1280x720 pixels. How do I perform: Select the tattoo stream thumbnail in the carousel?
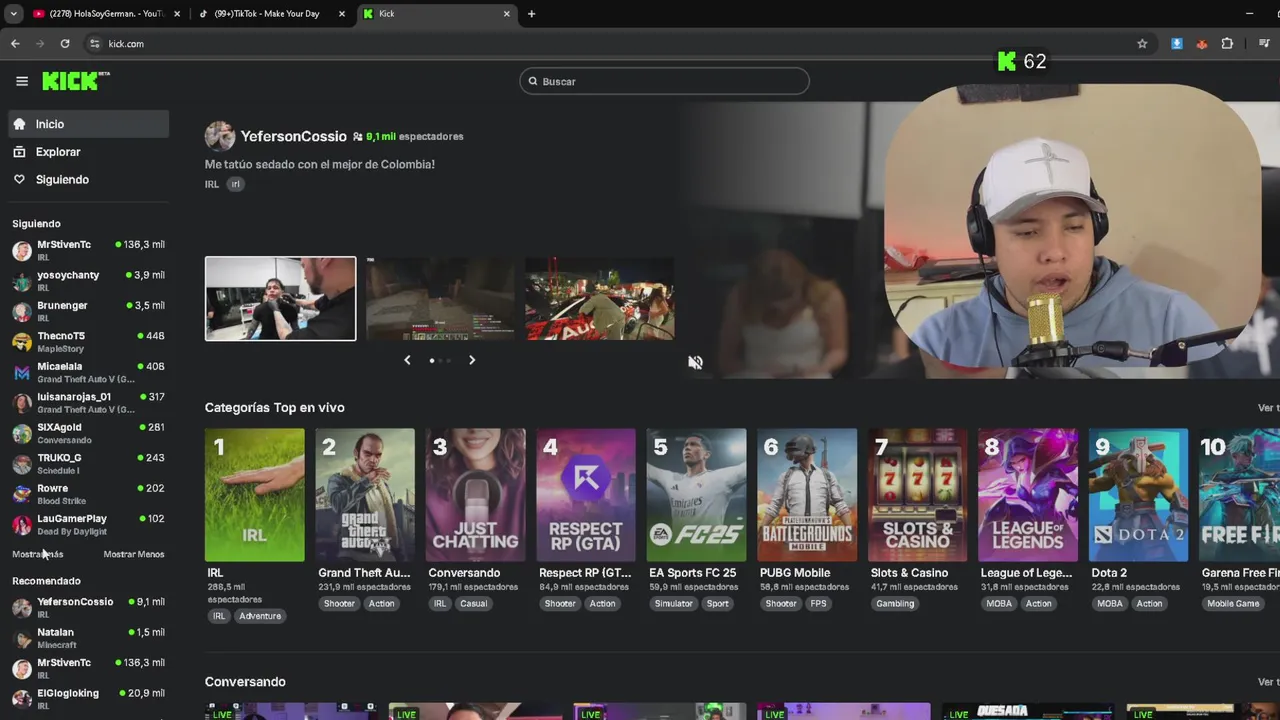pyautogui.click(x=280, y=298)
